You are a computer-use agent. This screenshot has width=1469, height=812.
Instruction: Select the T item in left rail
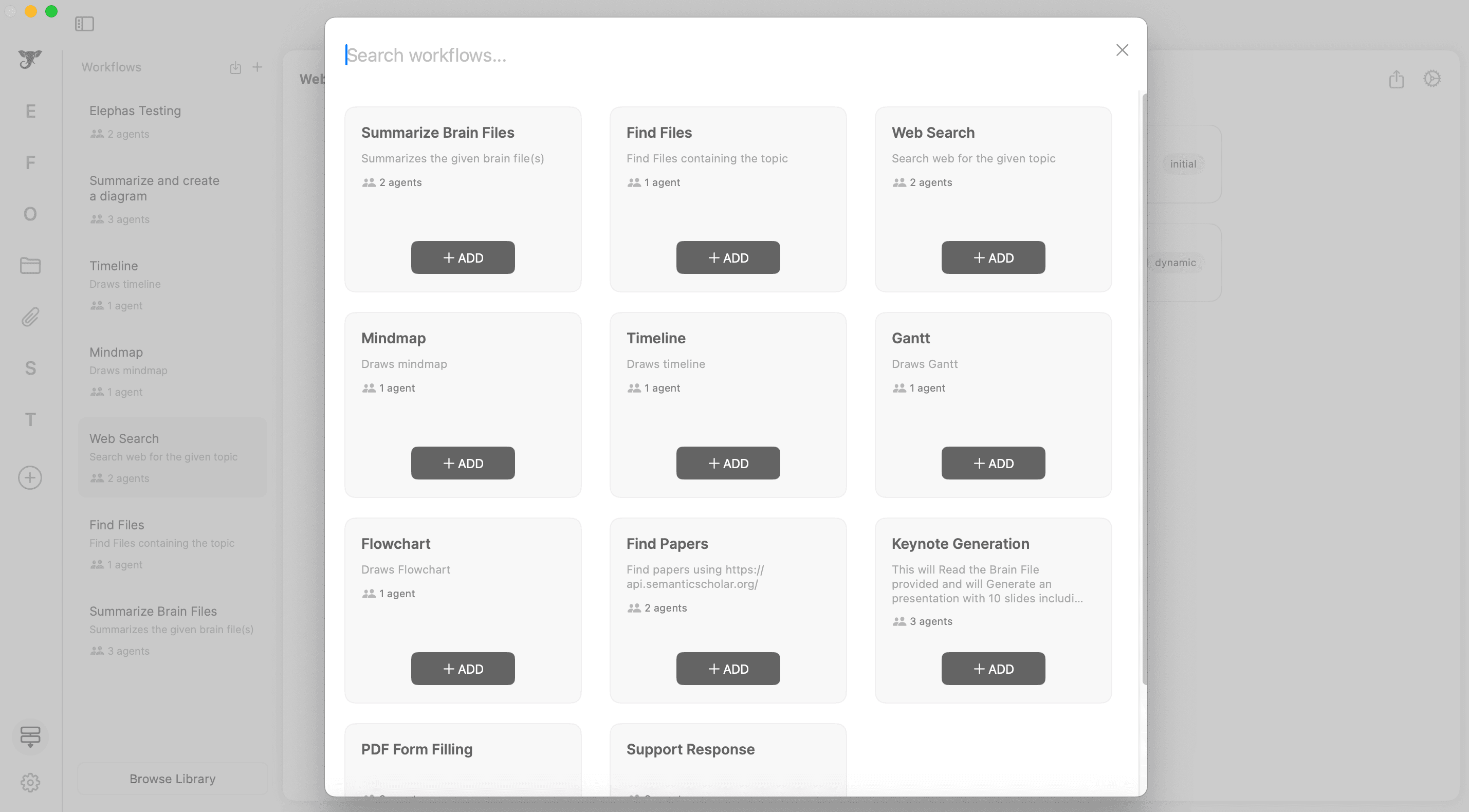30,420
